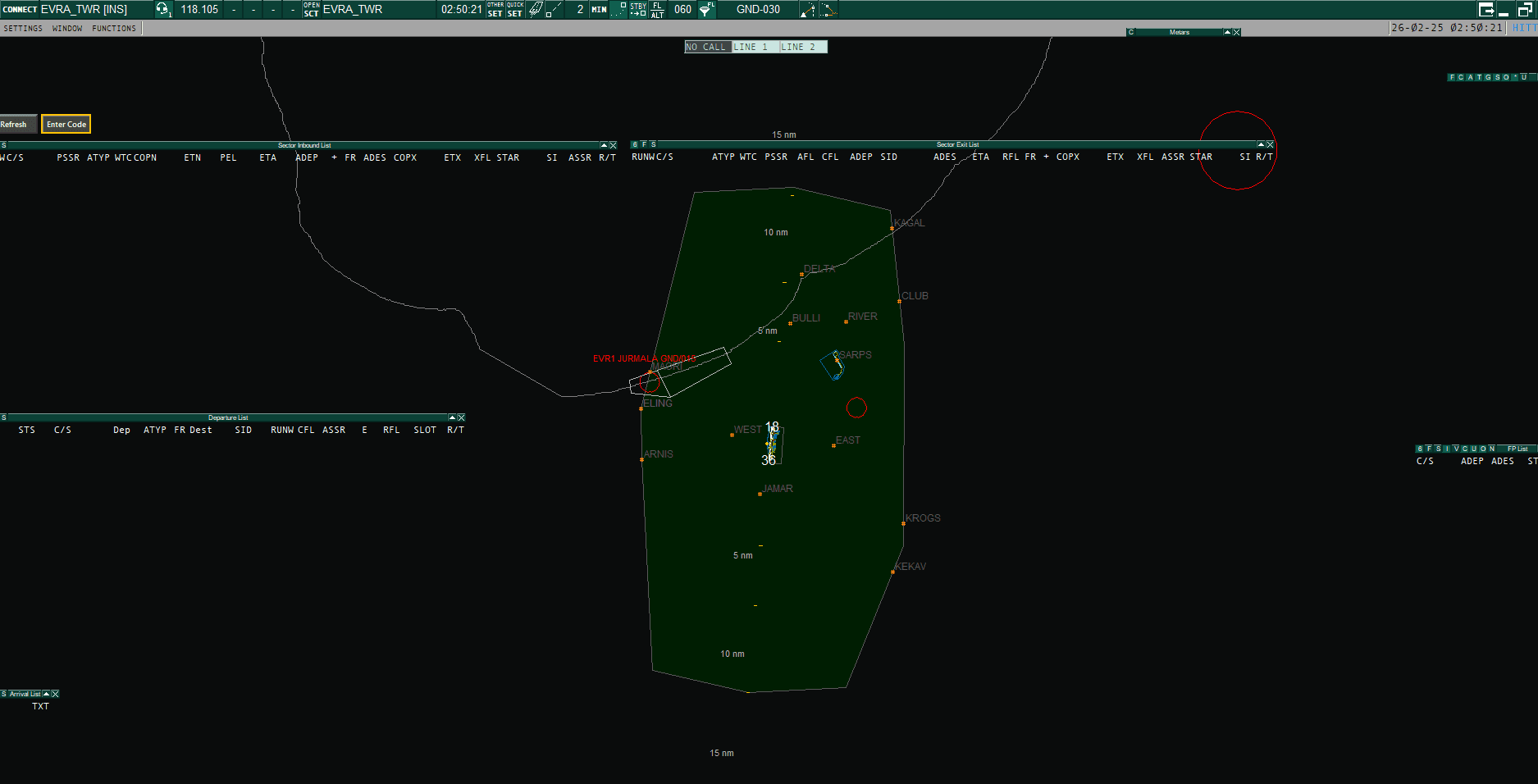Click the date-time display 26-02-25

[x=1447, y=28]
